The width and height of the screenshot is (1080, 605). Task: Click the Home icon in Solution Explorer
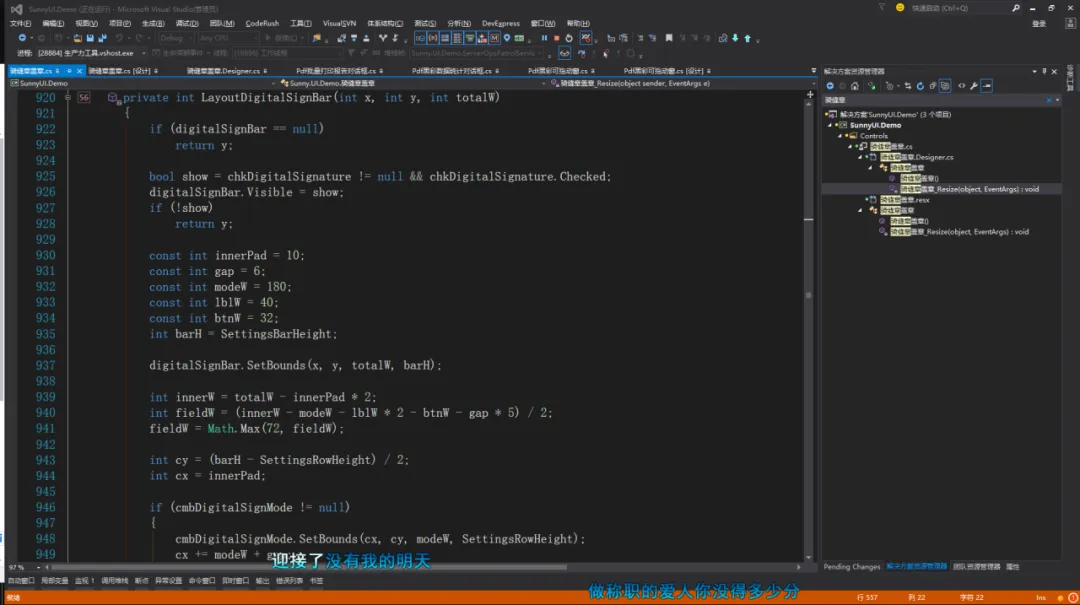[x=855, y=86]
